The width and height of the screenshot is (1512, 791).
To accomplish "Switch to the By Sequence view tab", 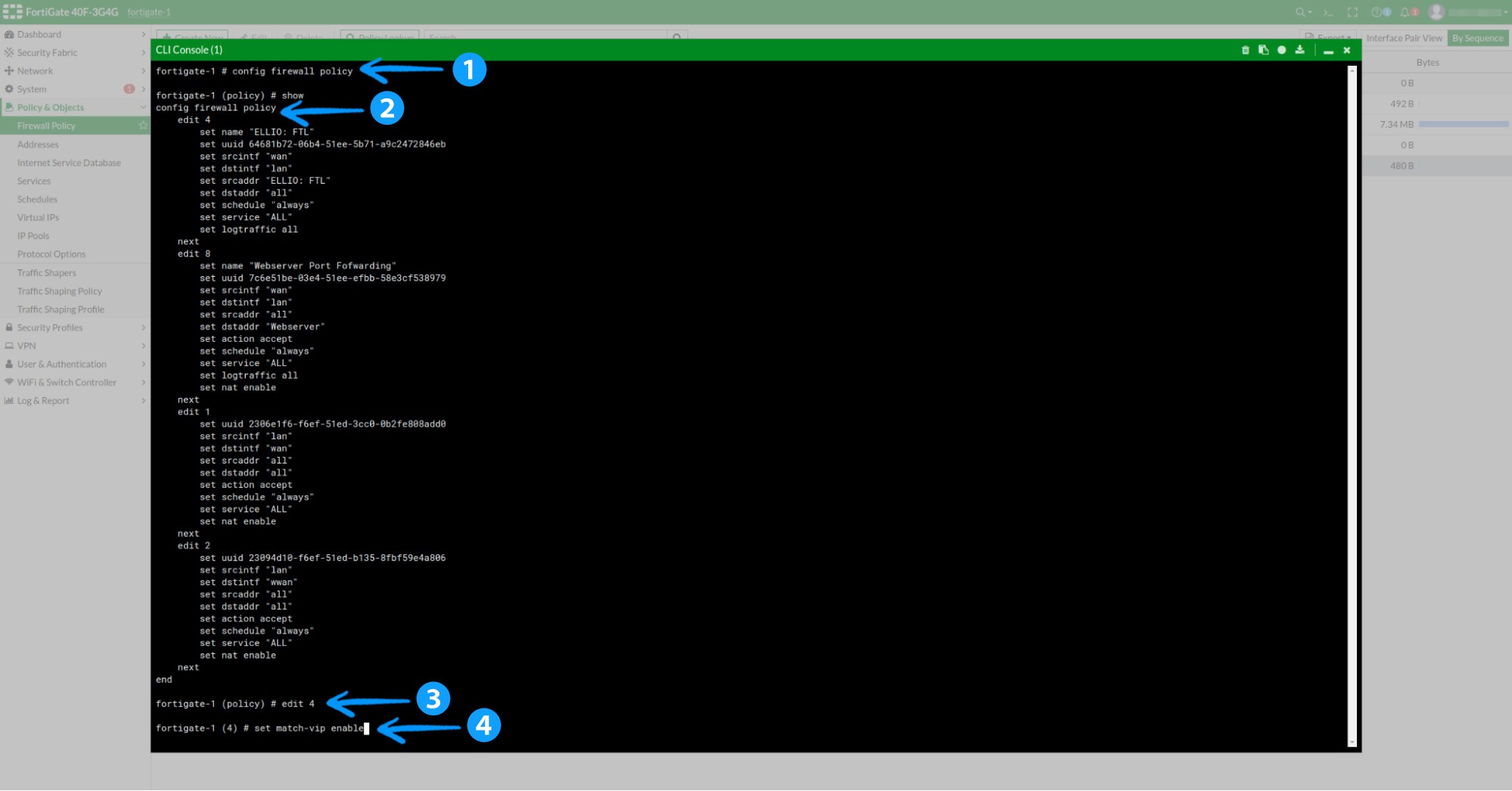I will pos(1477,38).
